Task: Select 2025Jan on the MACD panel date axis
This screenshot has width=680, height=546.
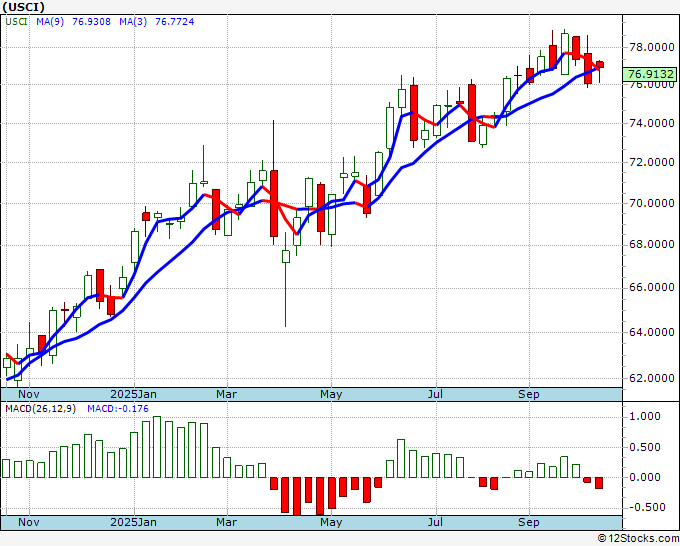Action: click(134, 522)
